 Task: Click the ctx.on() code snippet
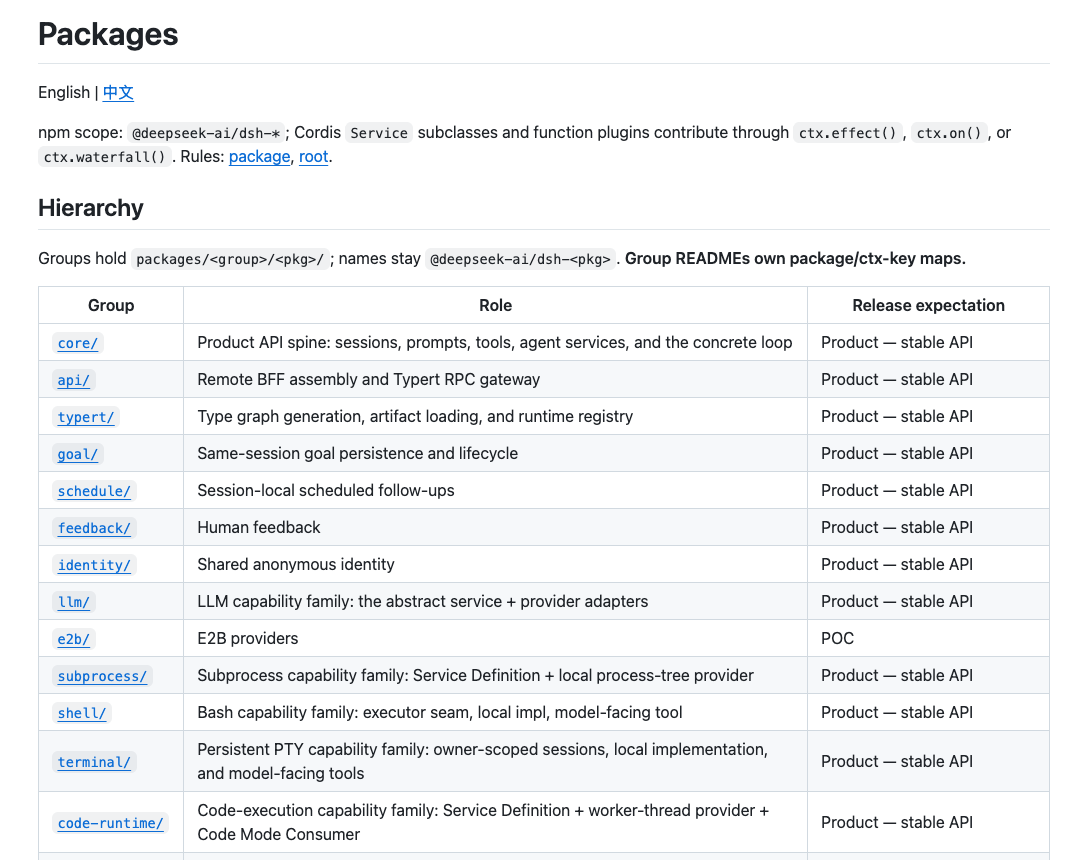pos(949,133)
